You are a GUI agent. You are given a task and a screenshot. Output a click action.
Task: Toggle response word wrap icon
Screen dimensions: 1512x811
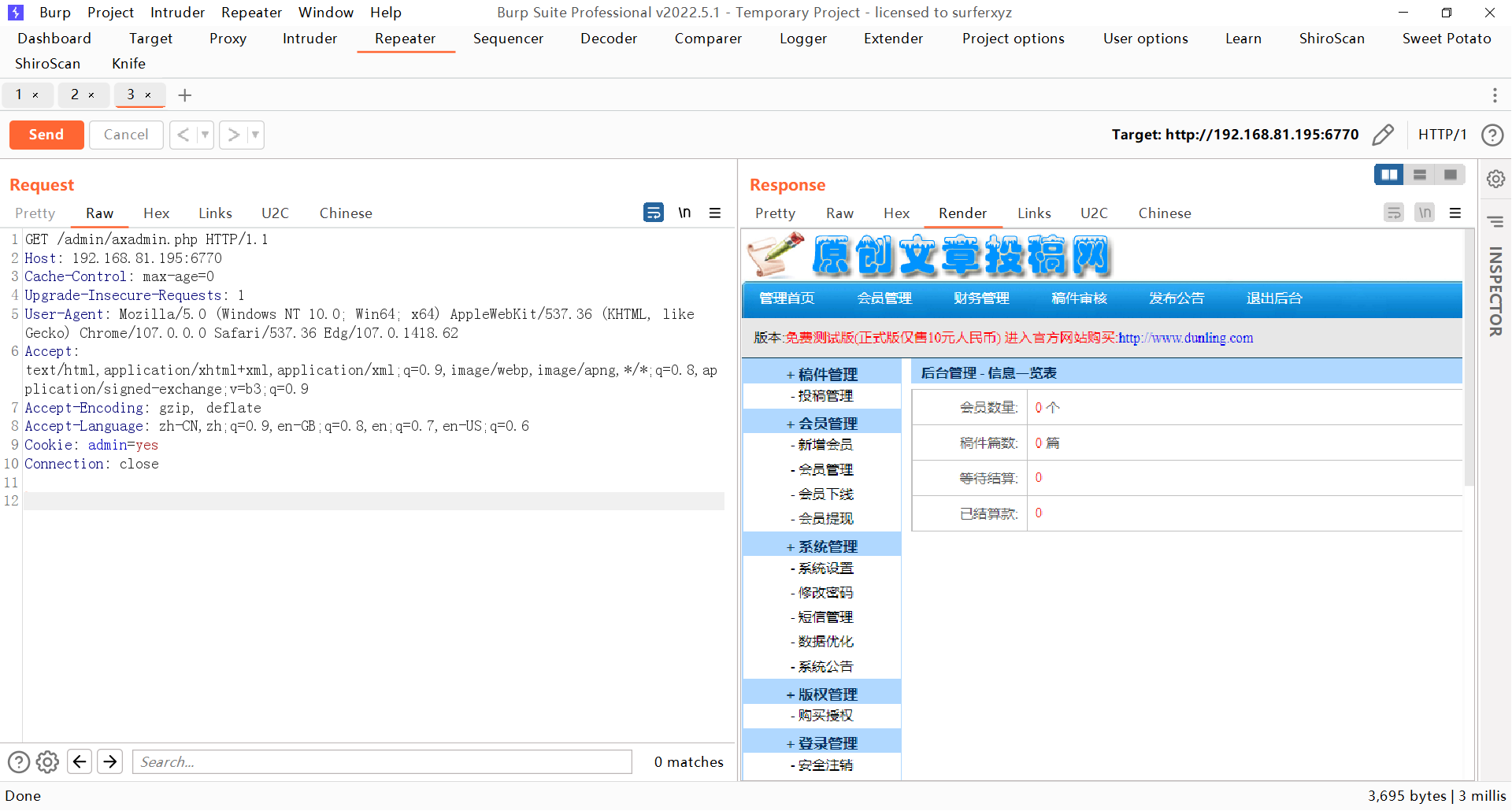point(1394,213)
